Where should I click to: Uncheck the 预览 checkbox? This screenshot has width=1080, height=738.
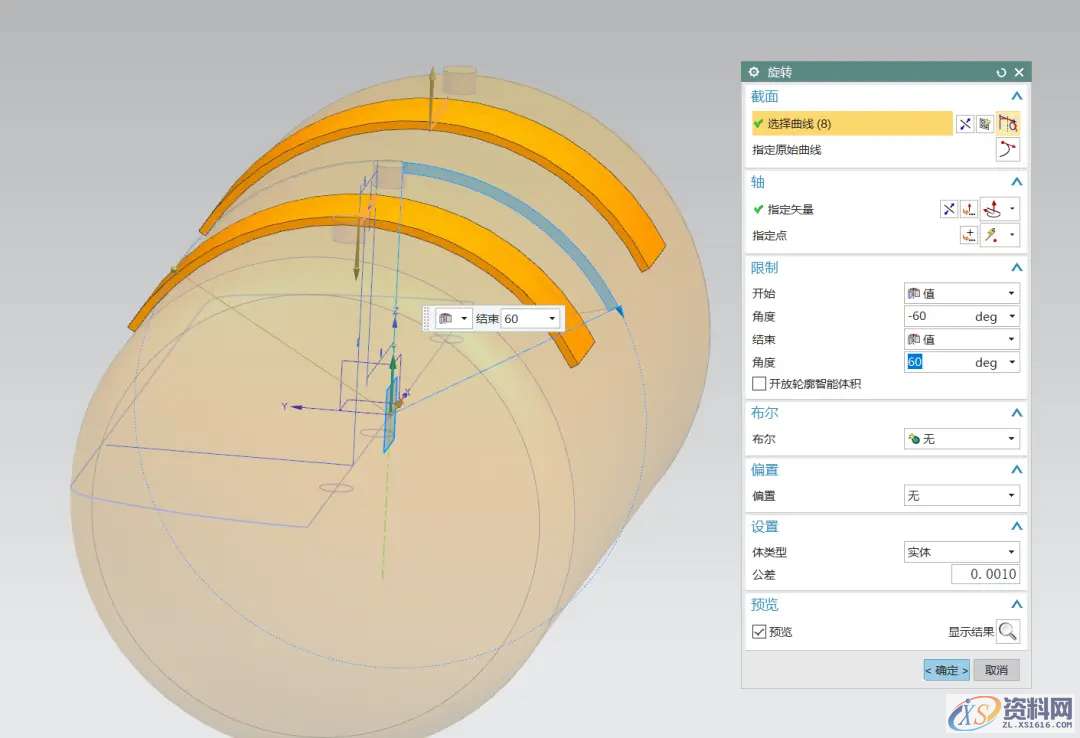coord(760,632)
